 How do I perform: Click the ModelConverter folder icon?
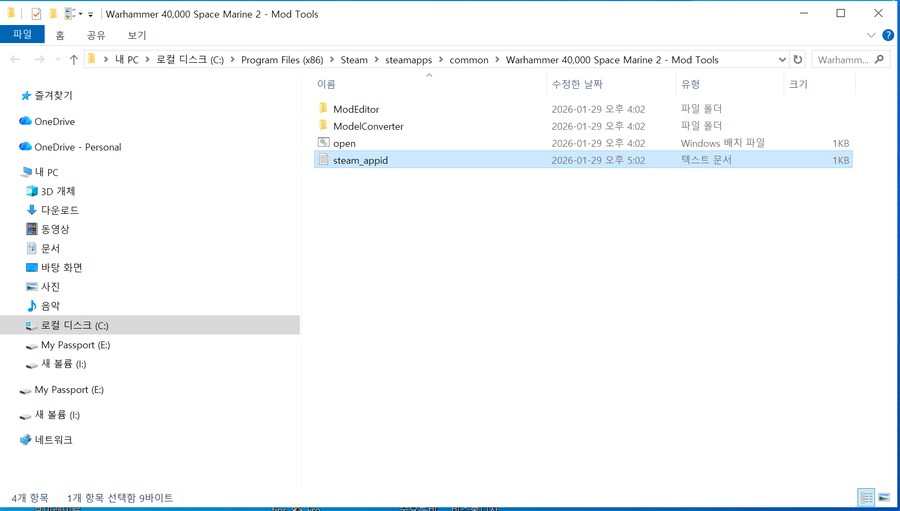[323, 126]
